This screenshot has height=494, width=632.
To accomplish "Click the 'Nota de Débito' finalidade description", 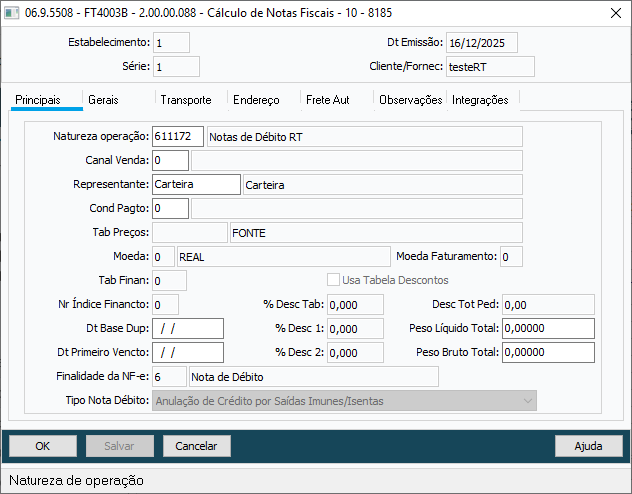I will click(x=314, y=376).
